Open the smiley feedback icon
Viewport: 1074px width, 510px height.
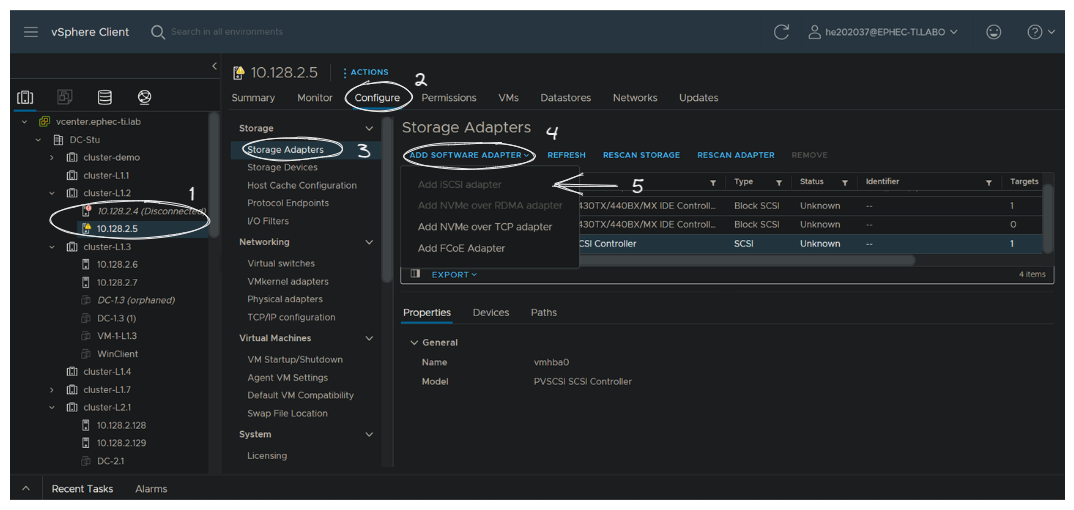[993, 32]
